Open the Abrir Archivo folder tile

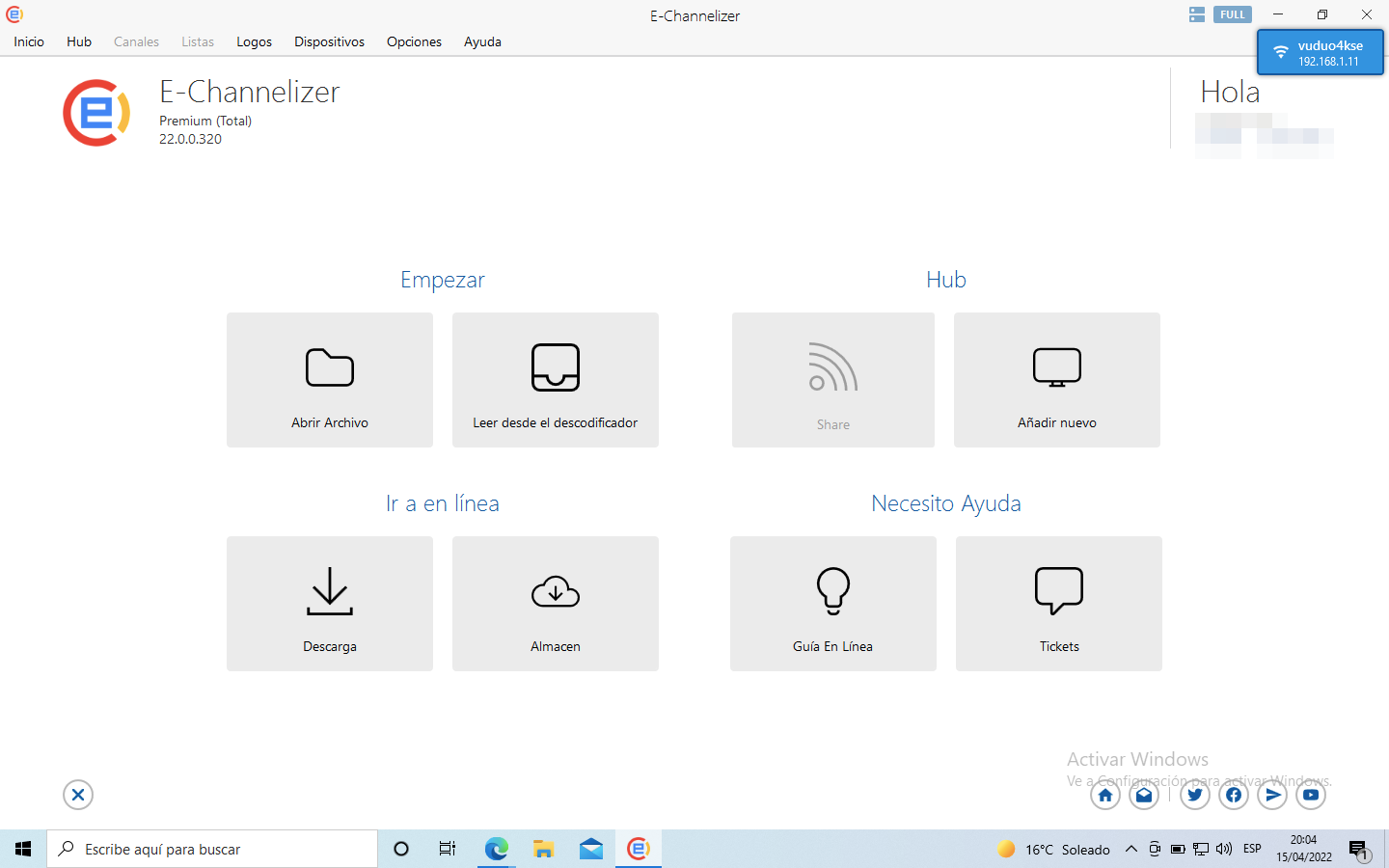329,380
